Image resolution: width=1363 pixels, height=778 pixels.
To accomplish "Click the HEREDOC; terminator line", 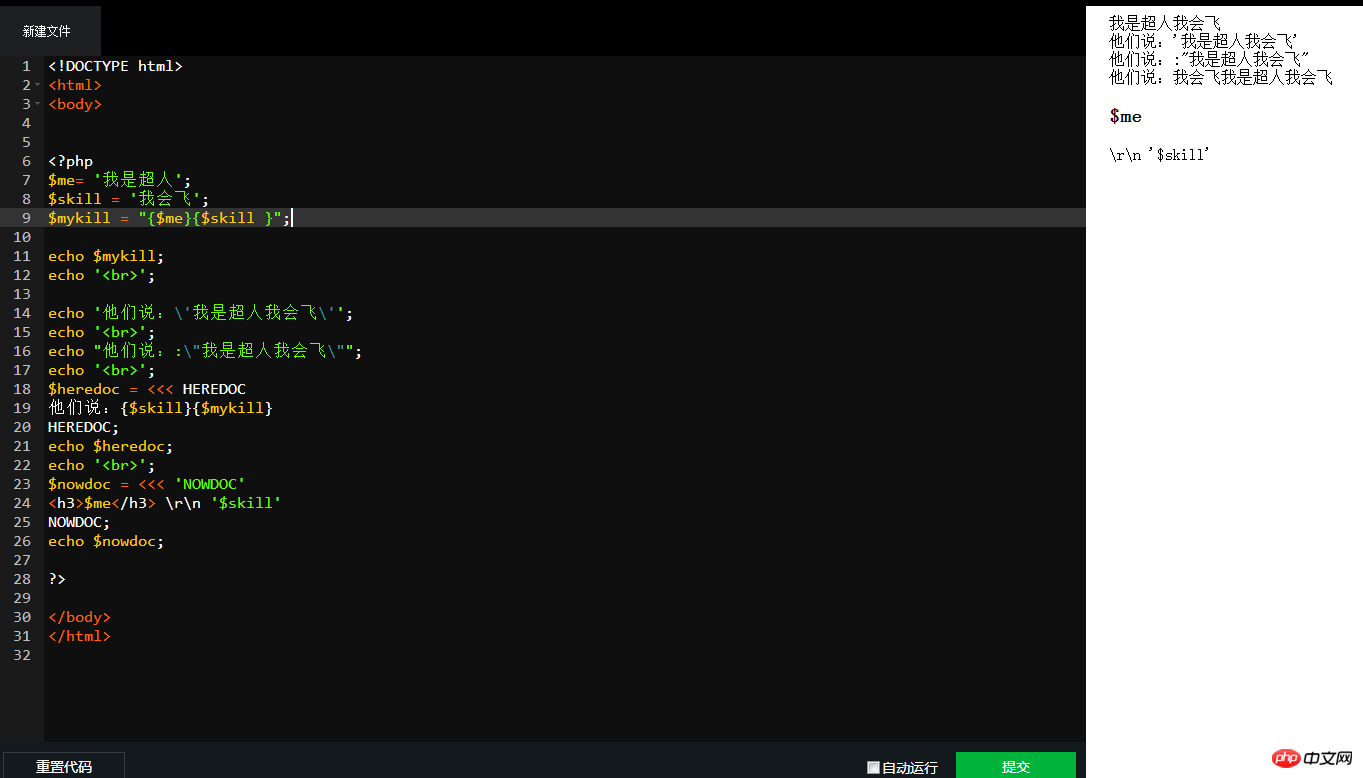I will (x=83, y=427).
